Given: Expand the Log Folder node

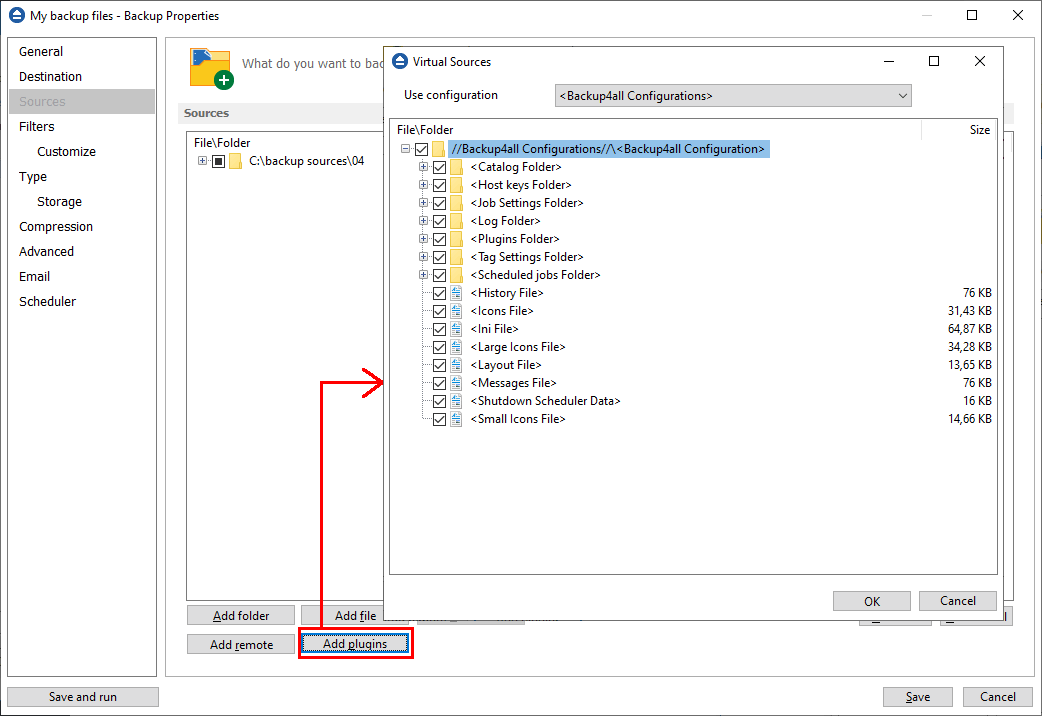Looking at the screenshot, I should (423, 221).
